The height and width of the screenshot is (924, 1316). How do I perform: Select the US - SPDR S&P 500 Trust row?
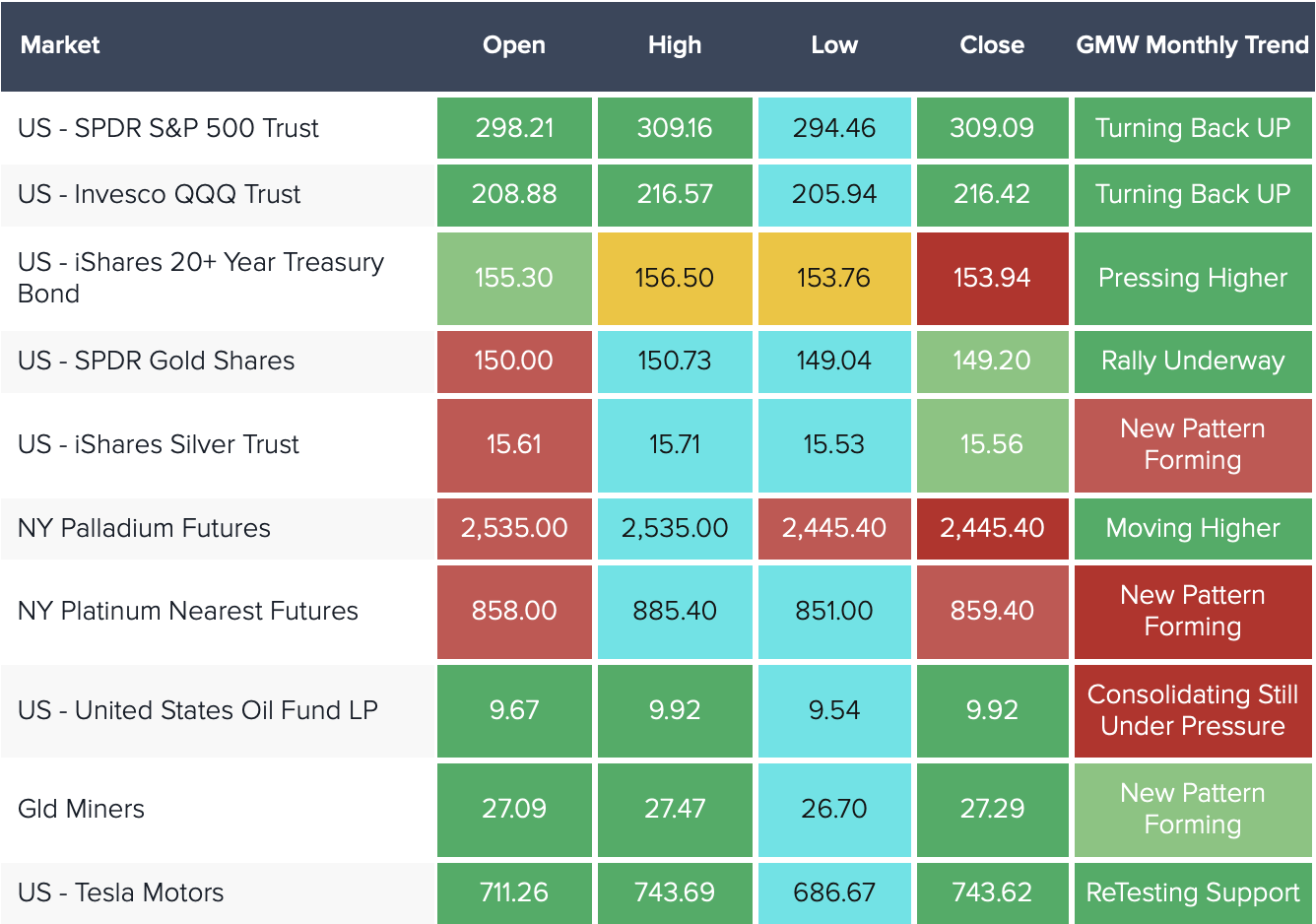(x=168, y=128)
